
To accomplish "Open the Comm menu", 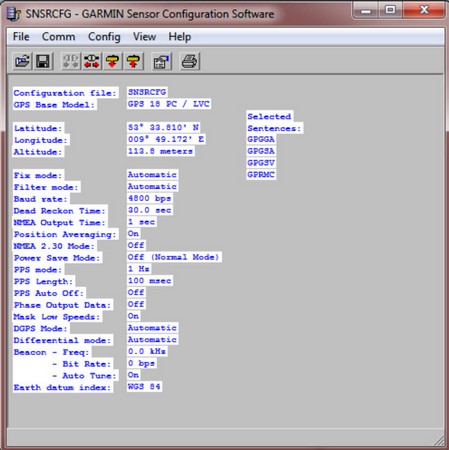I will pyautogui.click(x=59, y=37).
